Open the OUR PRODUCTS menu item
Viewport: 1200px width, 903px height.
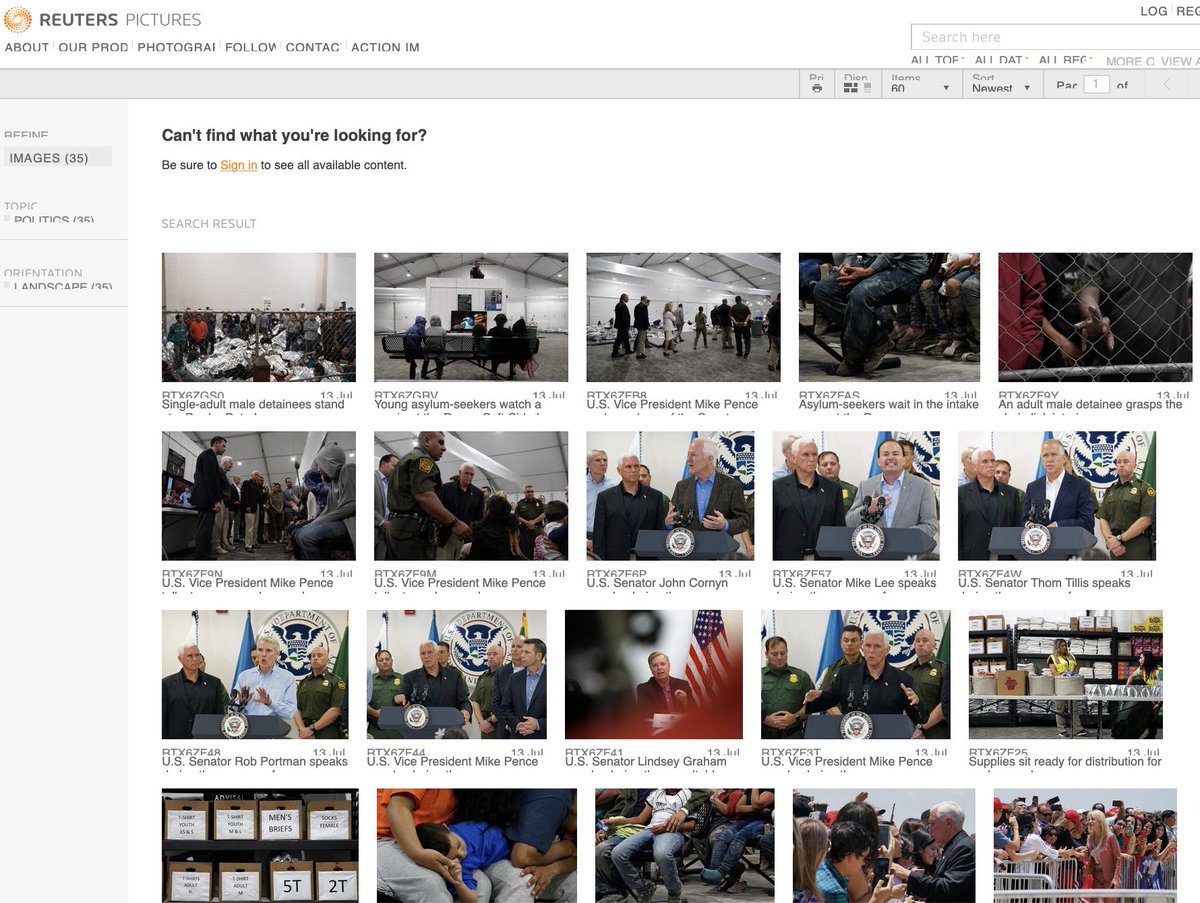coord(93,47)
